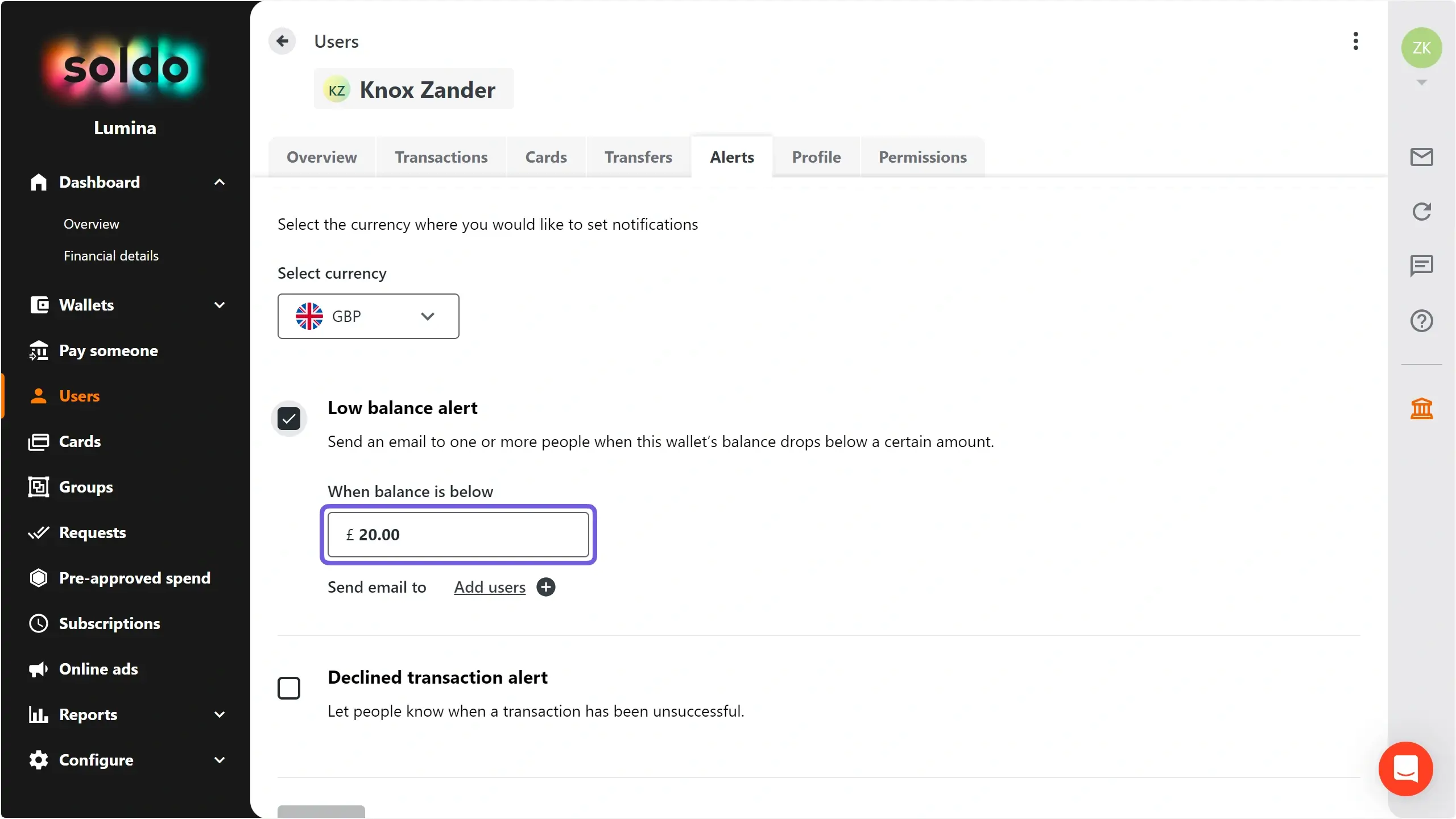
Task: Click the balance threshold amount field
Action: click(x=458, y=535)
